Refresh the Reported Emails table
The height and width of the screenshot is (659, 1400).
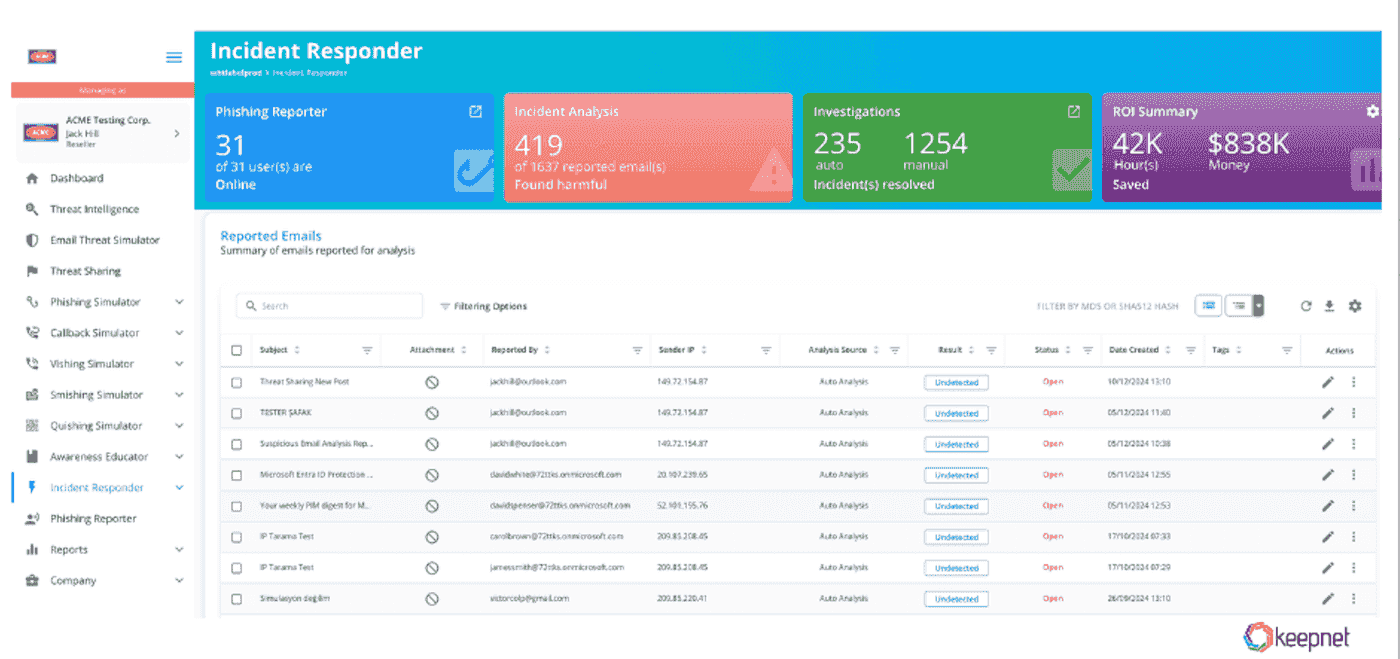[1306, 306]
